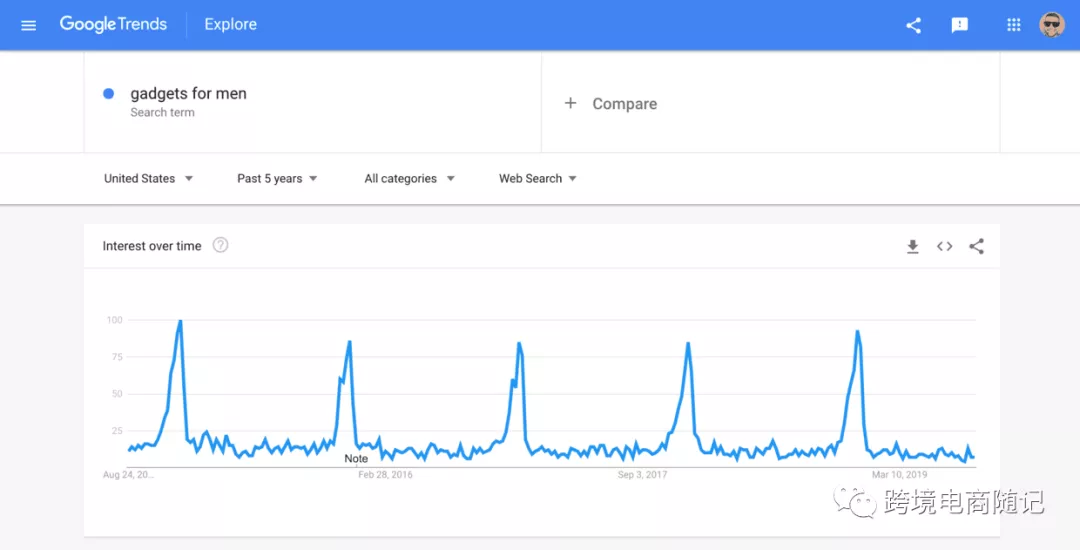Open the Past 5 years dropdown
1080x550 pixels.
tap(277, 178)
